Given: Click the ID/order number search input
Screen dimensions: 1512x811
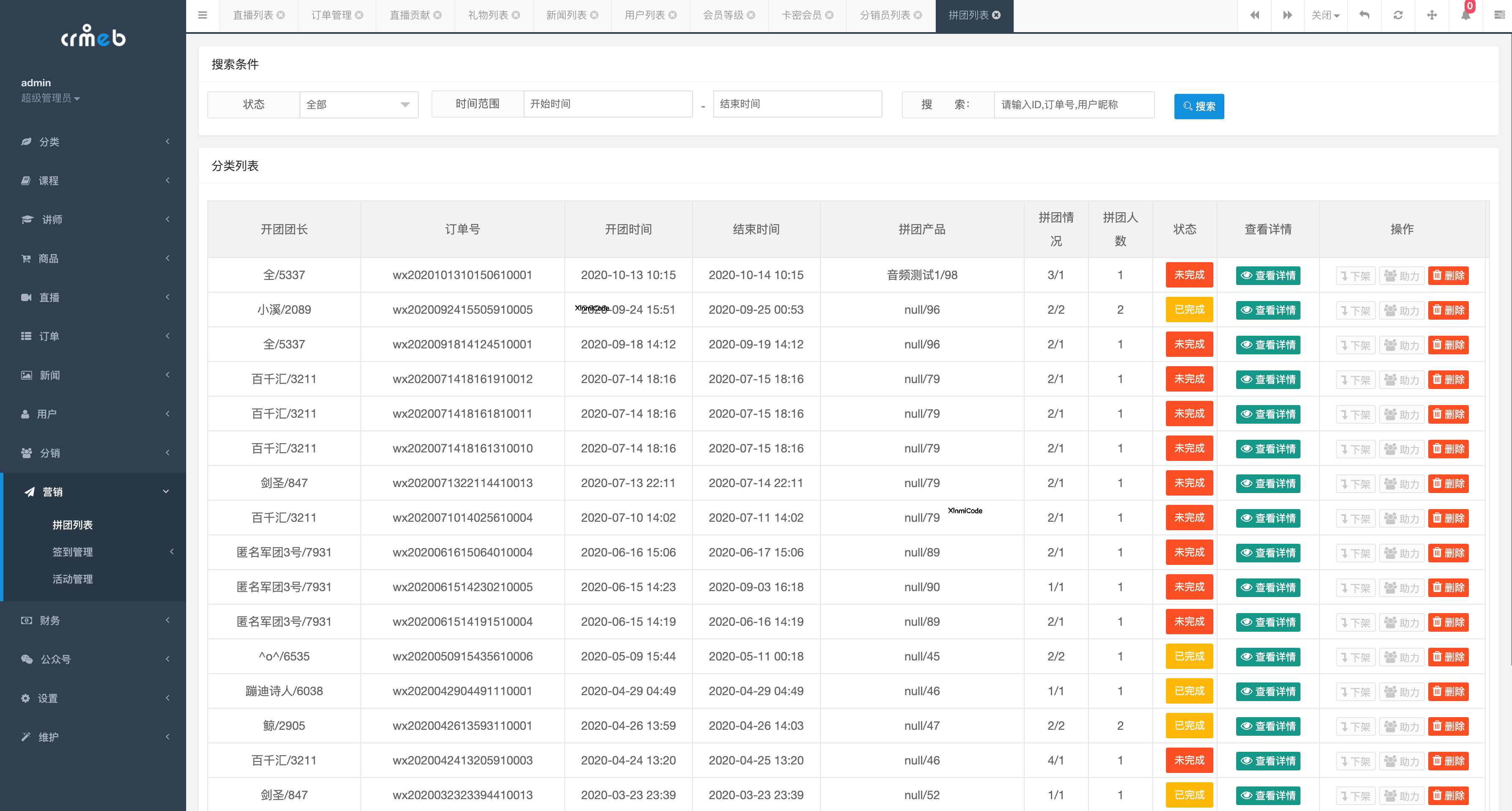Looking at the screenshot, I should (1074, 104).
